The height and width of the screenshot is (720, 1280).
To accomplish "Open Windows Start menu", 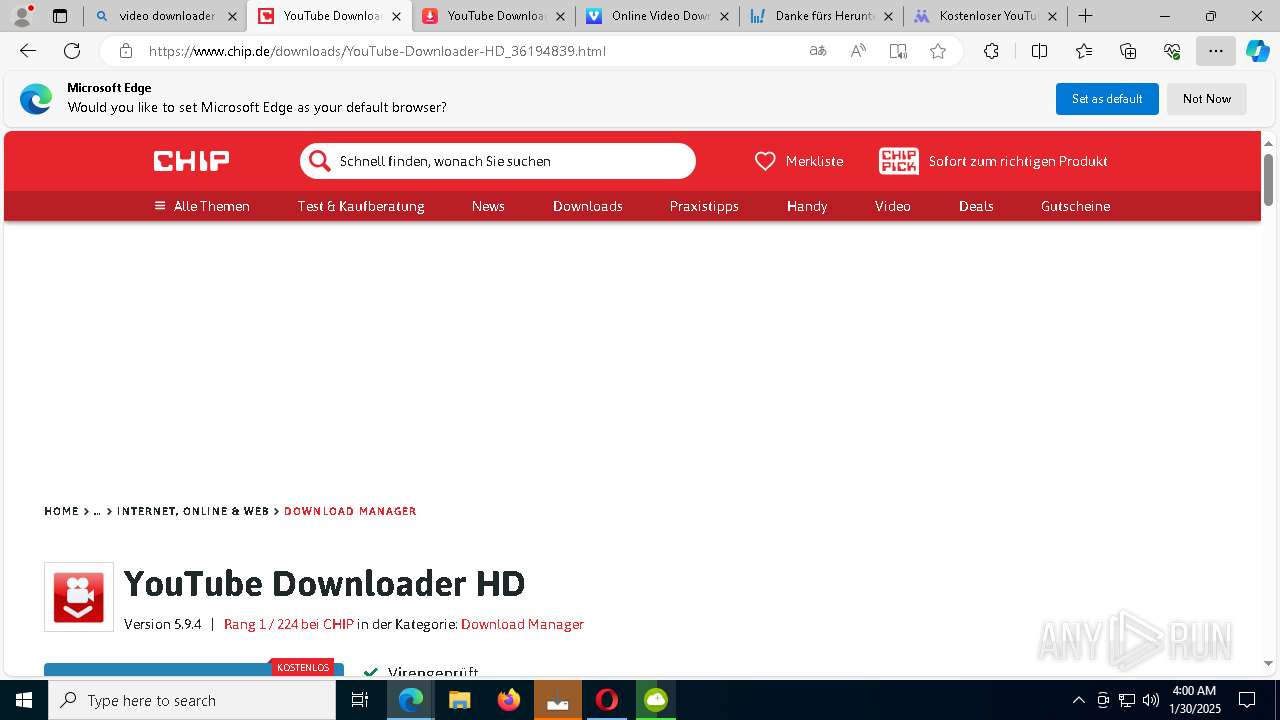I will pos(23,700).
